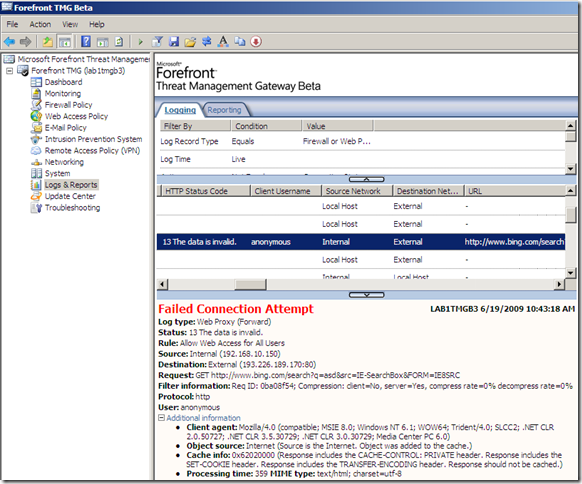The image size is (582, 484).
Task: Click the open folder toolbar icon
Action: tap(190, 42)
